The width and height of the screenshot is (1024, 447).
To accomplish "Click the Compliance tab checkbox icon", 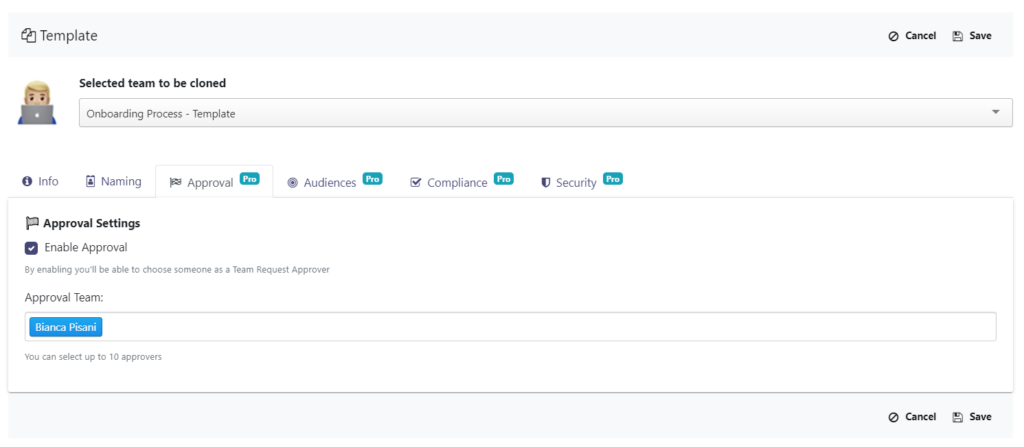I will (x=415, y=182).
